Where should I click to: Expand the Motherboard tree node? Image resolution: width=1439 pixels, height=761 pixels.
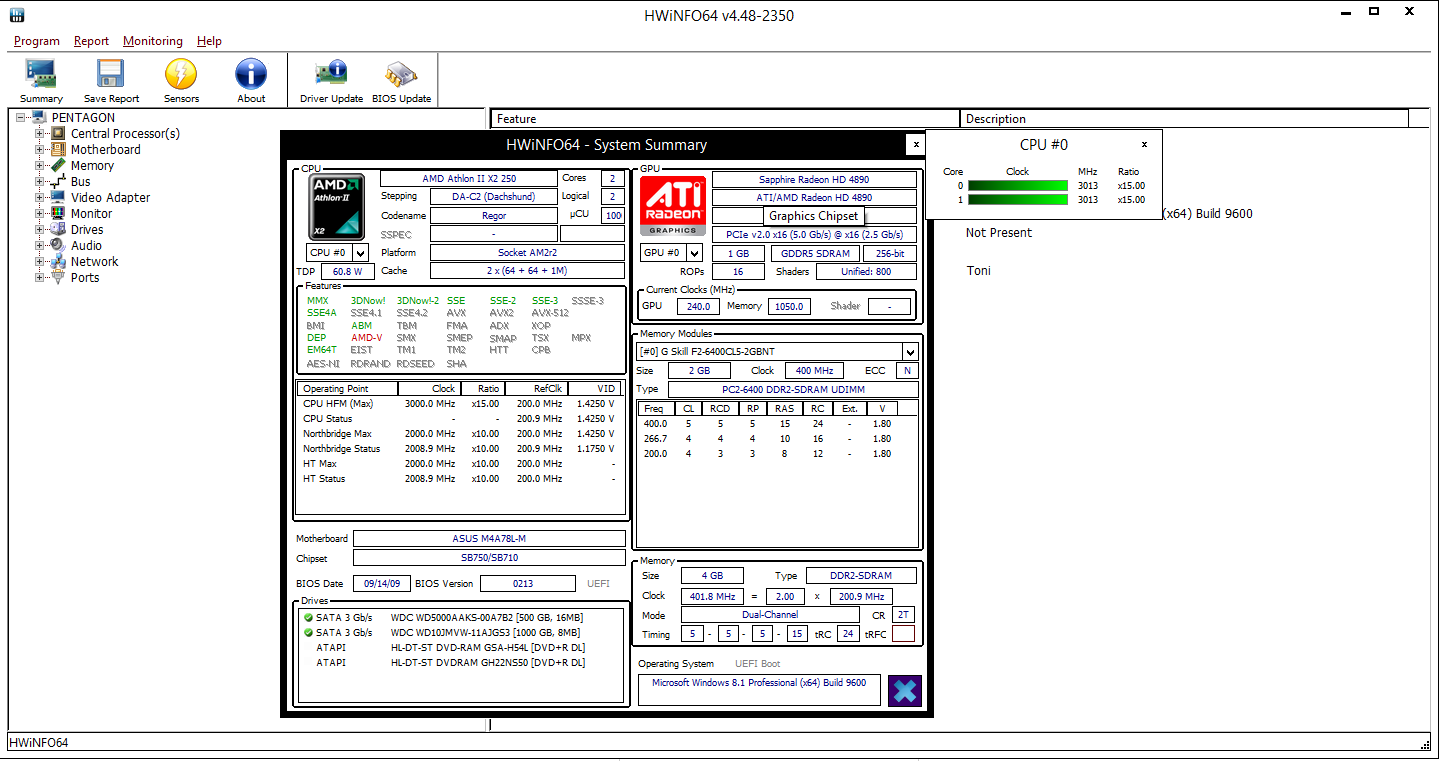pyautogui.click(x=40, y=150)
